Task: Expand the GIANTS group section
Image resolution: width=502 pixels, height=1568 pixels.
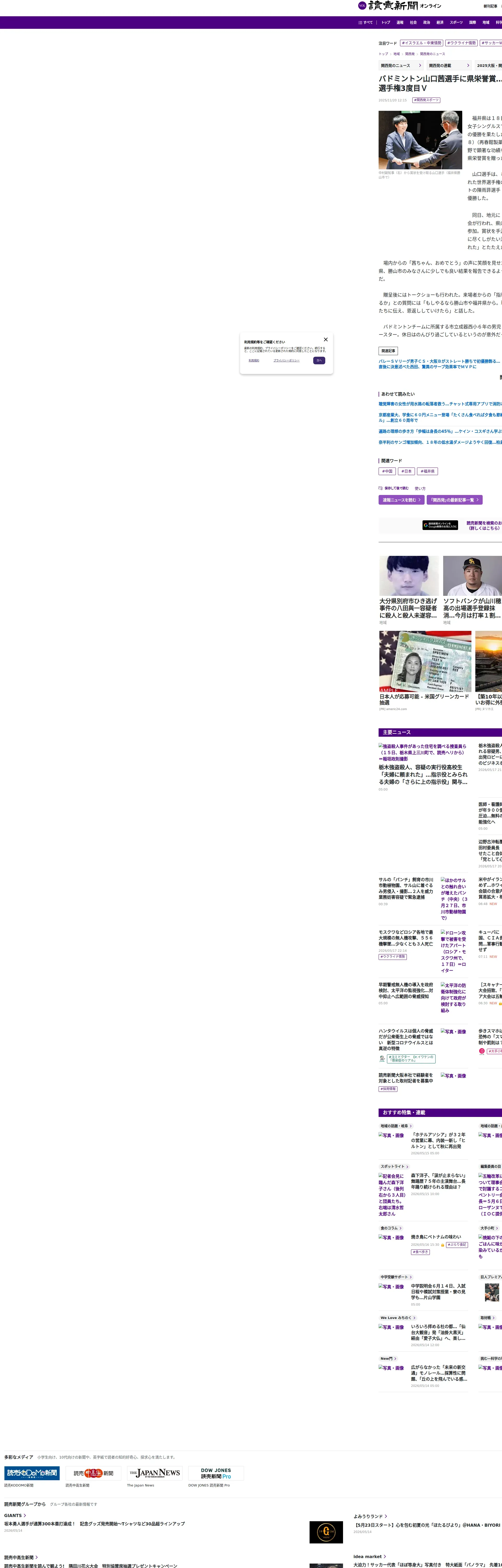Action: [15, 1516]
